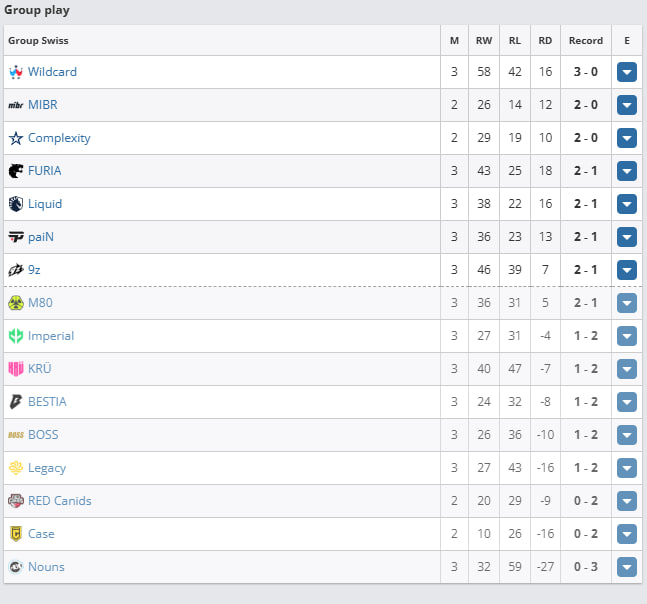Click the FURIA panther logo icon
Image resolution: width=647 pixels, height=604 pixels.
click(16, 171)
